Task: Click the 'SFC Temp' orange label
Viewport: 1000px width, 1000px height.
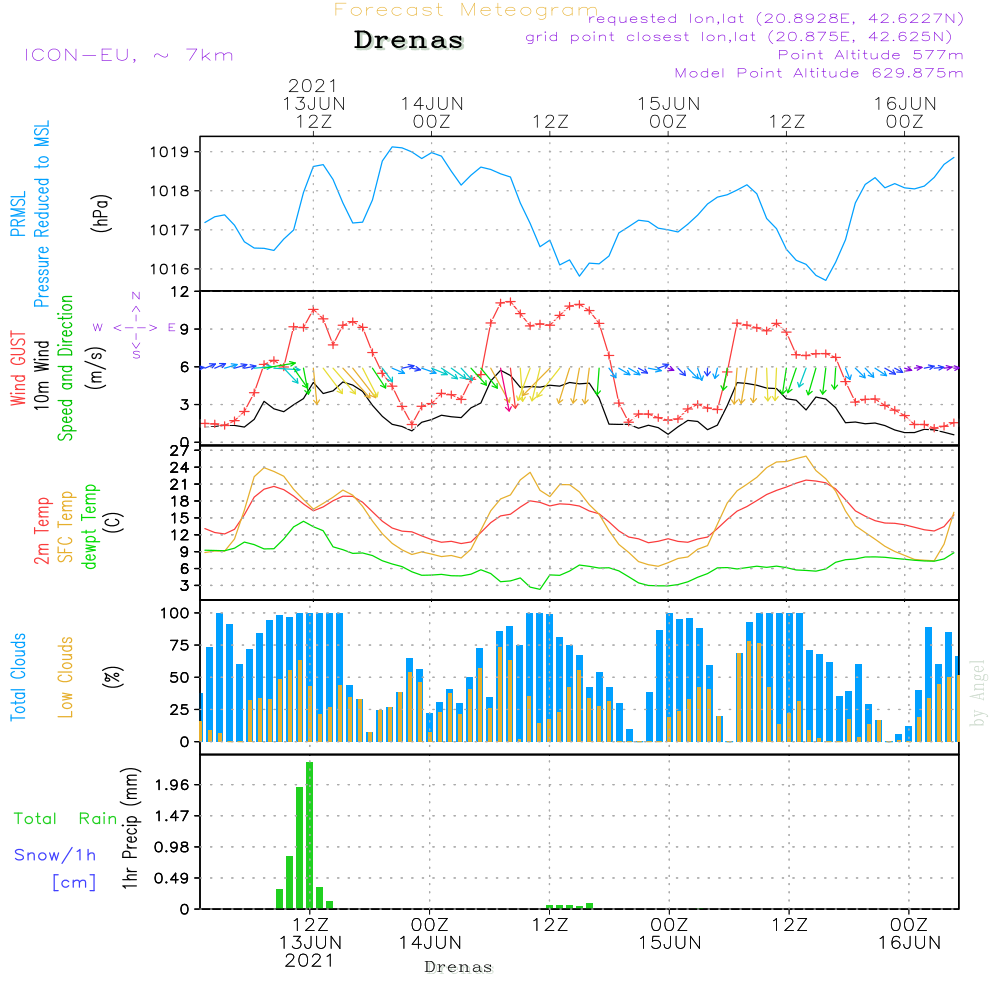Action: [x=66, y=527]
